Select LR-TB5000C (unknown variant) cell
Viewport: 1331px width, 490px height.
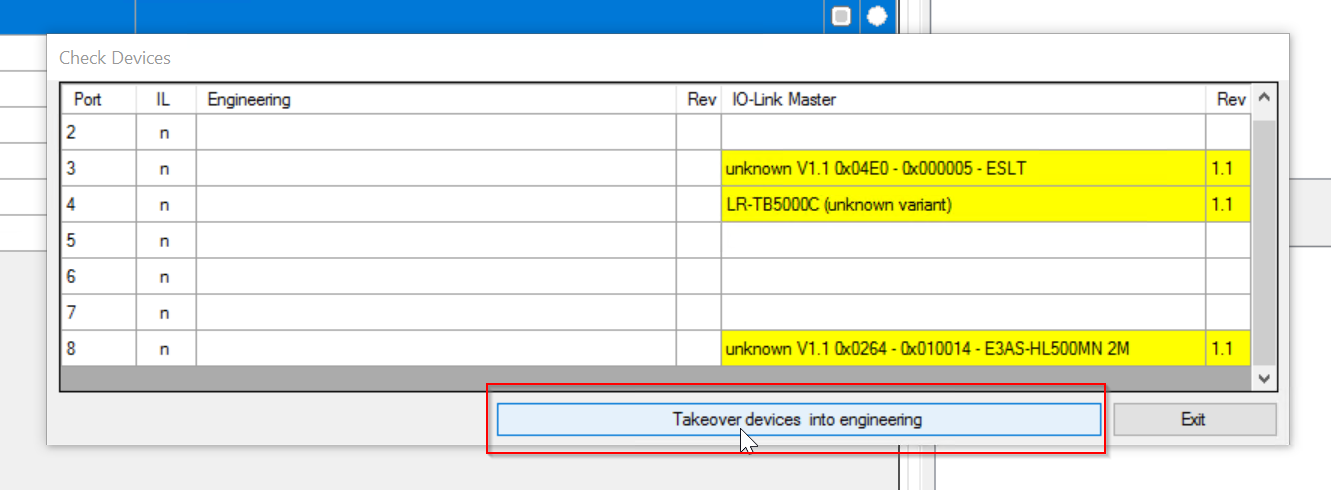[x=963, y=204]
